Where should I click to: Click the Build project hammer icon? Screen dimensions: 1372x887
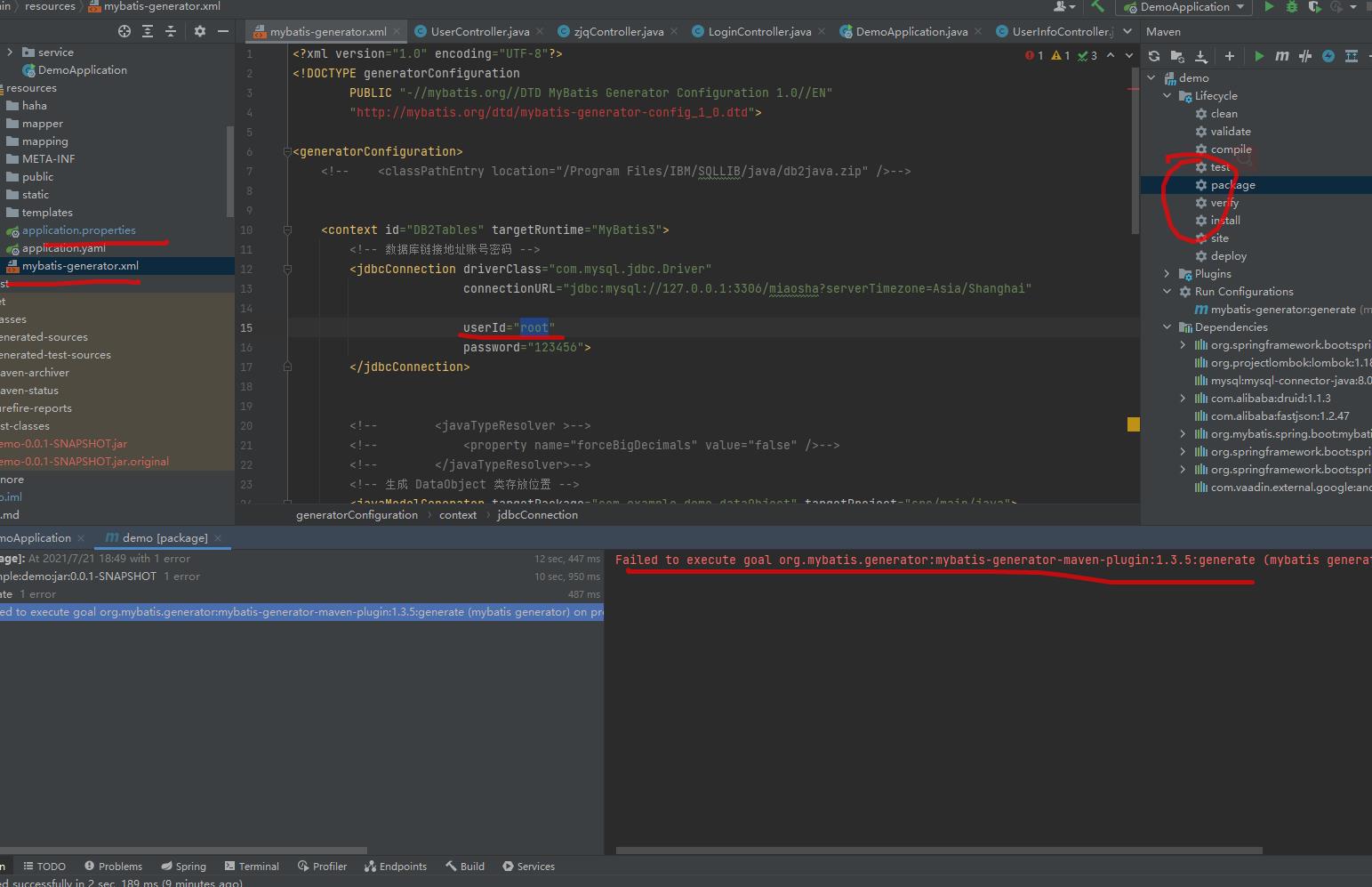[x=1098, y=7]
